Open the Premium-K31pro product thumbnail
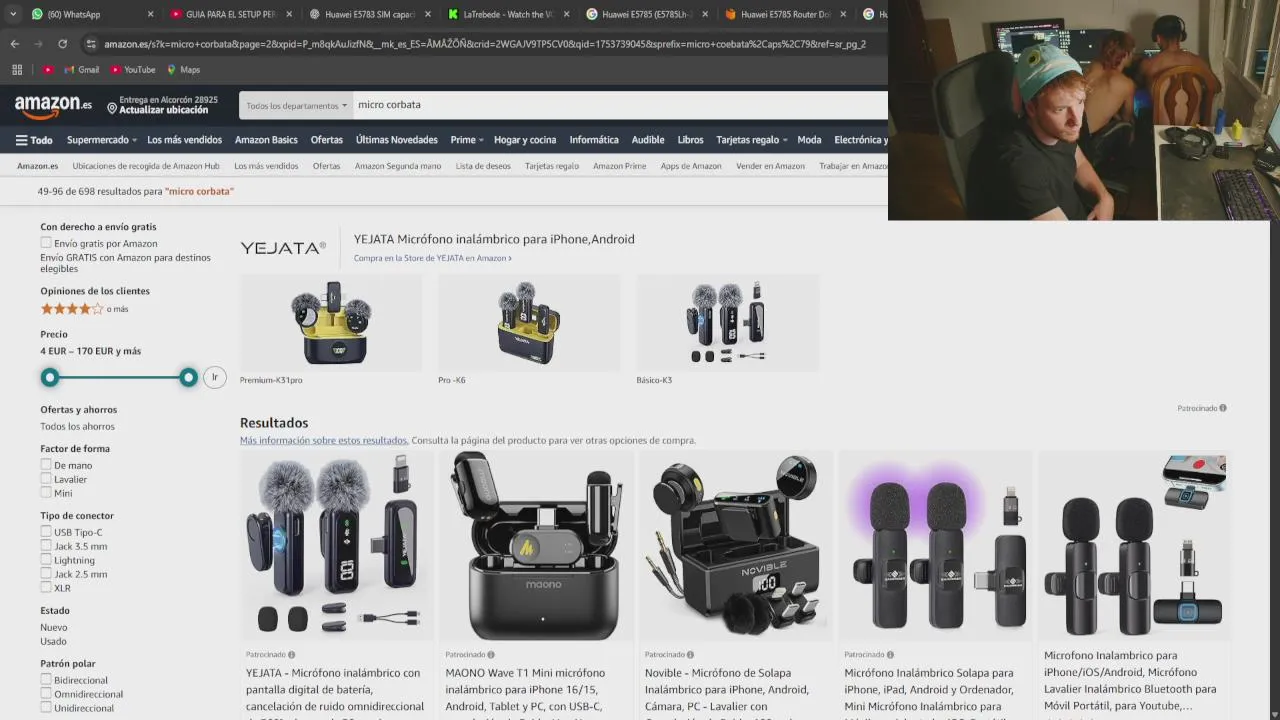The height and width of the screenshot is (720, 1280). click(x=331, y=323)
